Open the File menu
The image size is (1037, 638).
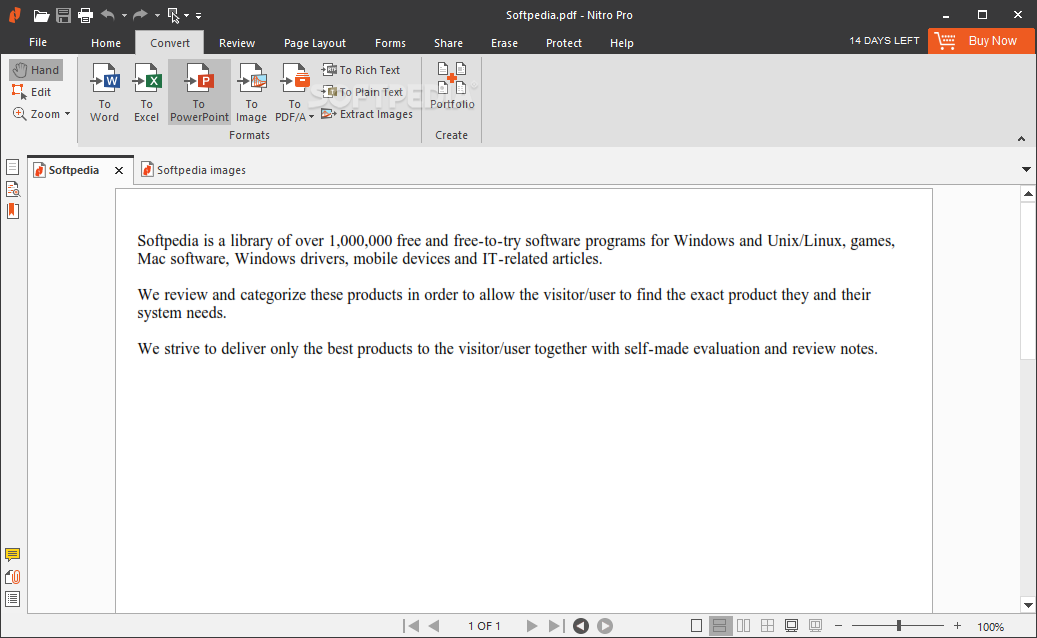38,42
